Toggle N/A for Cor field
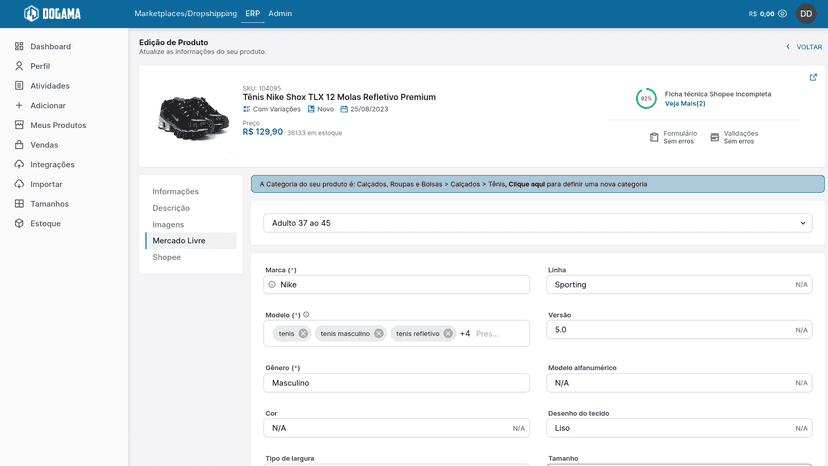This screenshot has width=828, height=466. 519,428
